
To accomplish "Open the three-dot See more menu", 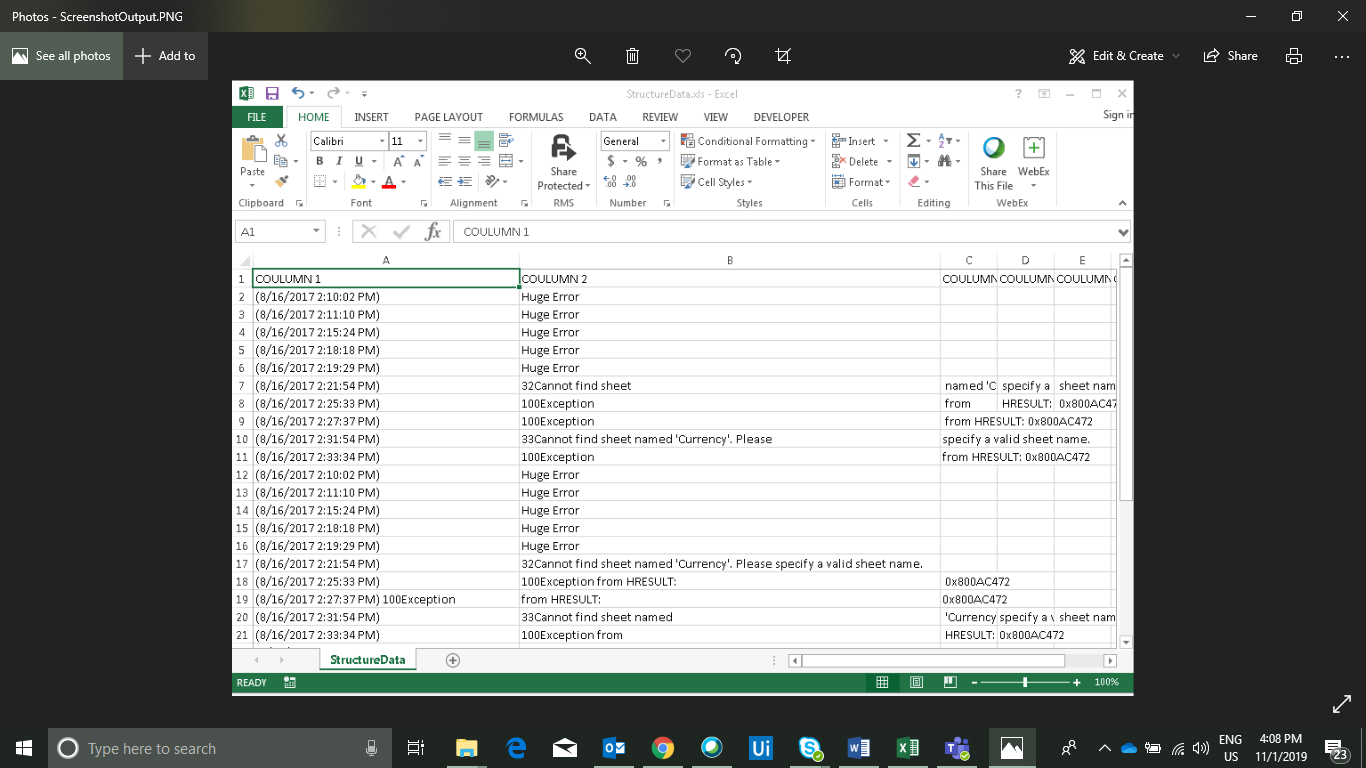I will (x=1342, y=56).
